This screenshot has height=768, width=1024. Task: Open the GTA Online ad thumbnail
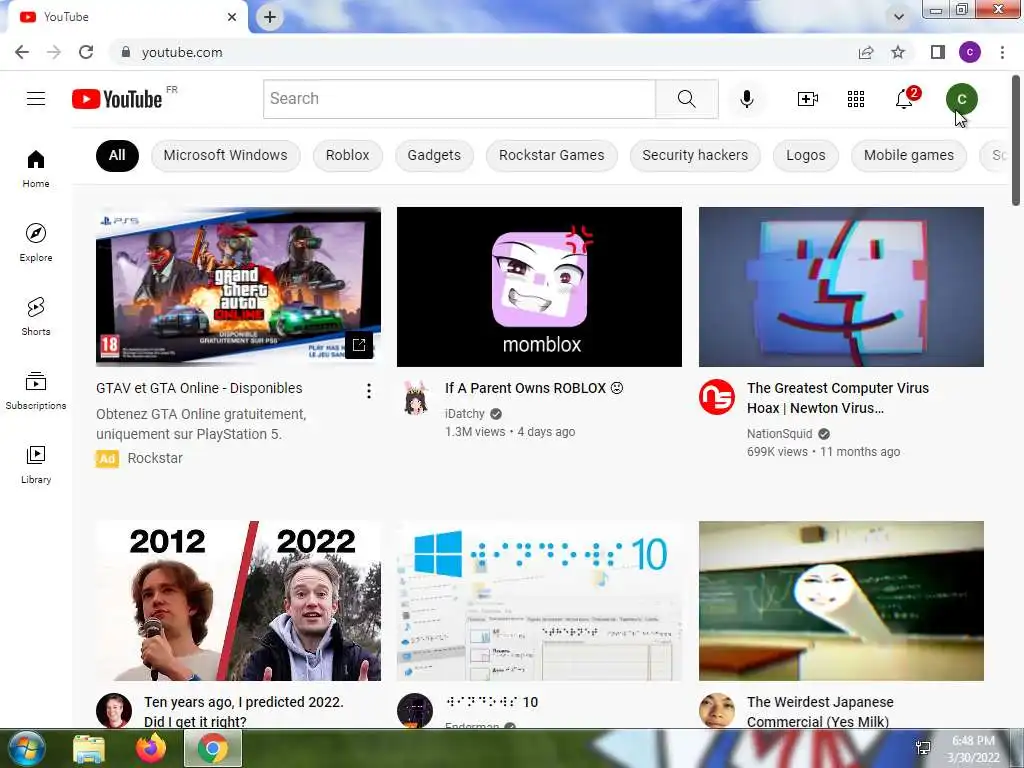tap(238, 287)
